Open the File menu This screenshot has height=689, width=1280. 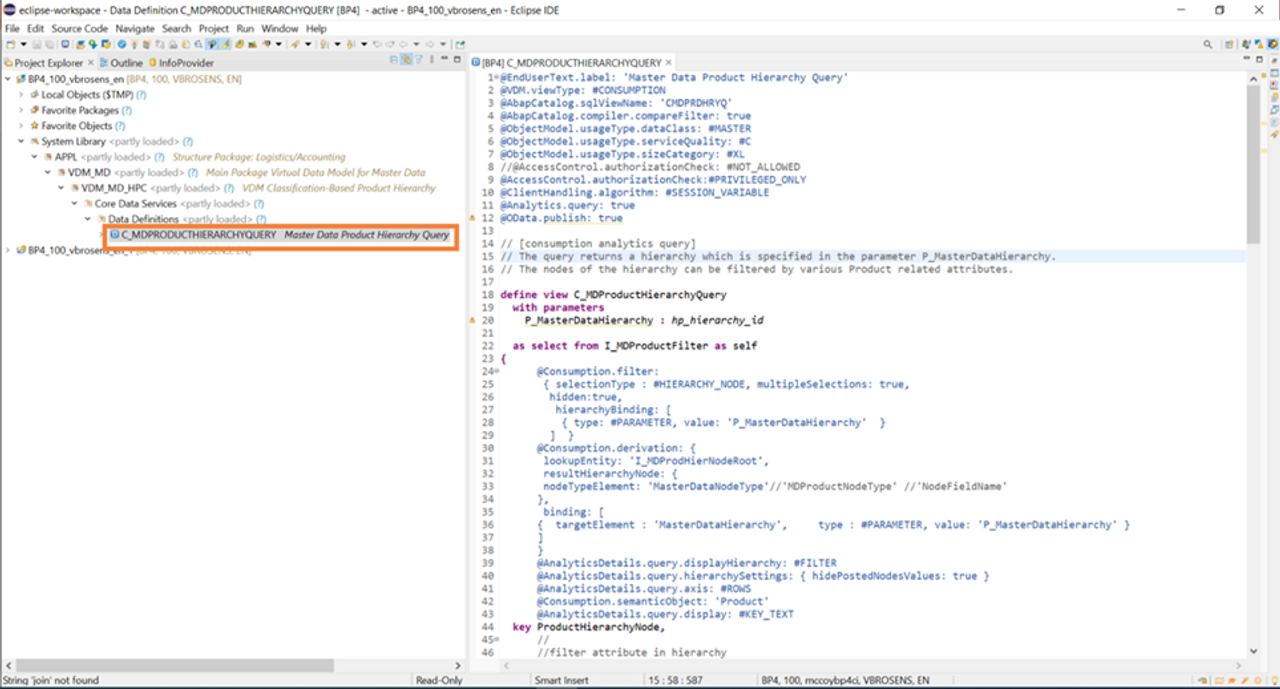[12, 29]
